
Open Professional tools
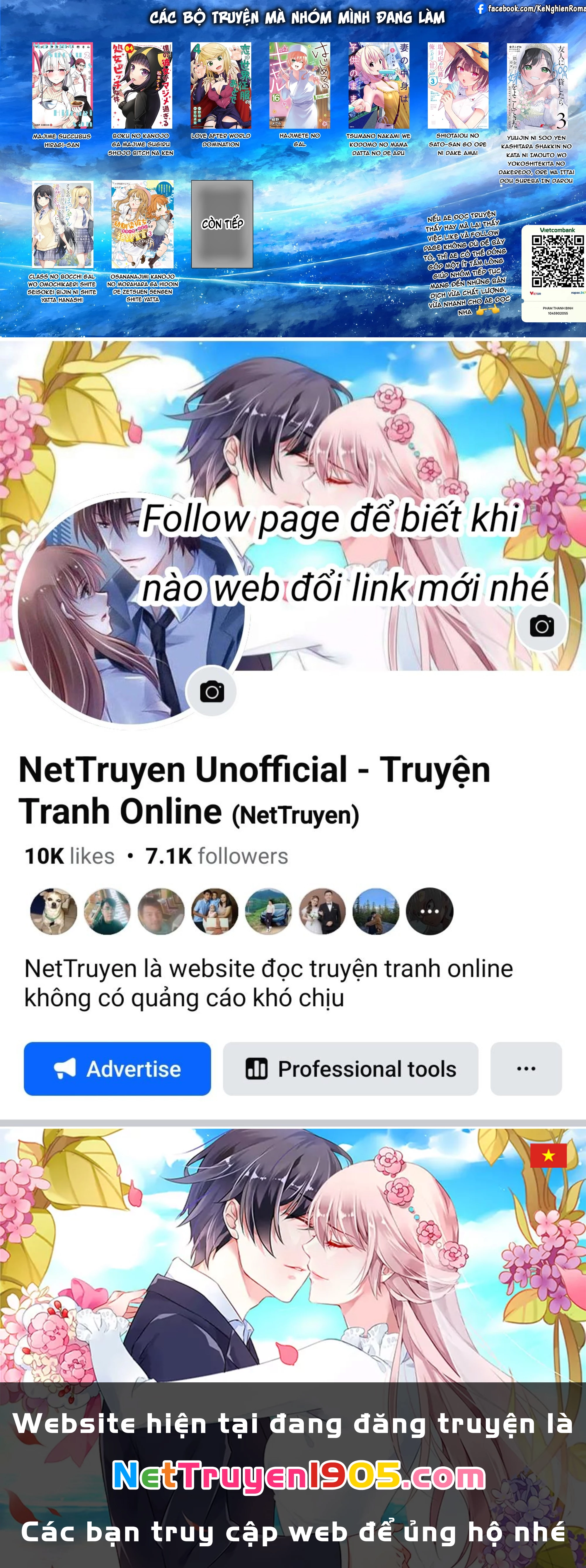click(x=350, y=1068)
